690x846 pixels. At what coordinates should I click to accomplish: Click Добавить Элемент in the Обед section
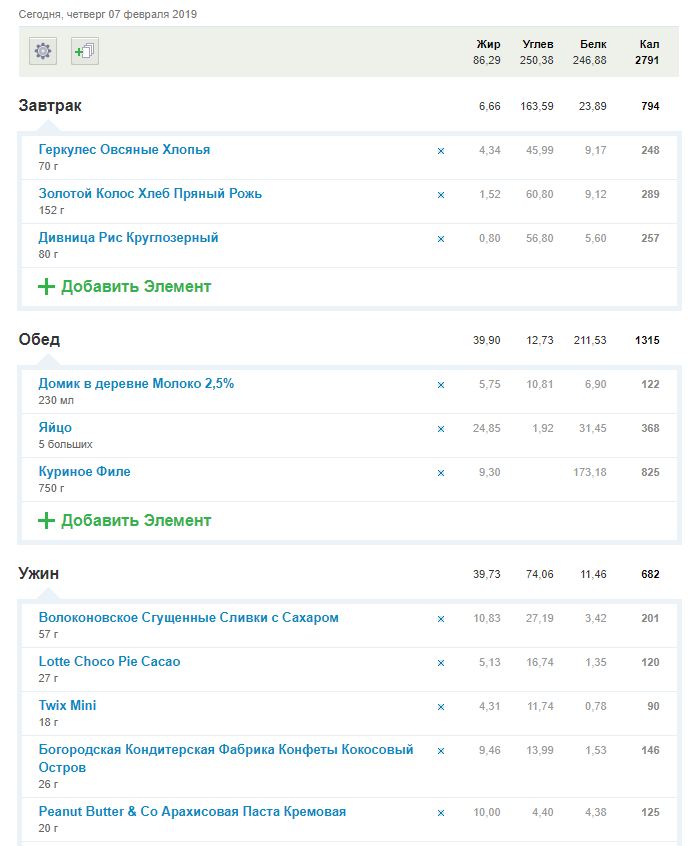pyautogui.click(x=135, y=521)
